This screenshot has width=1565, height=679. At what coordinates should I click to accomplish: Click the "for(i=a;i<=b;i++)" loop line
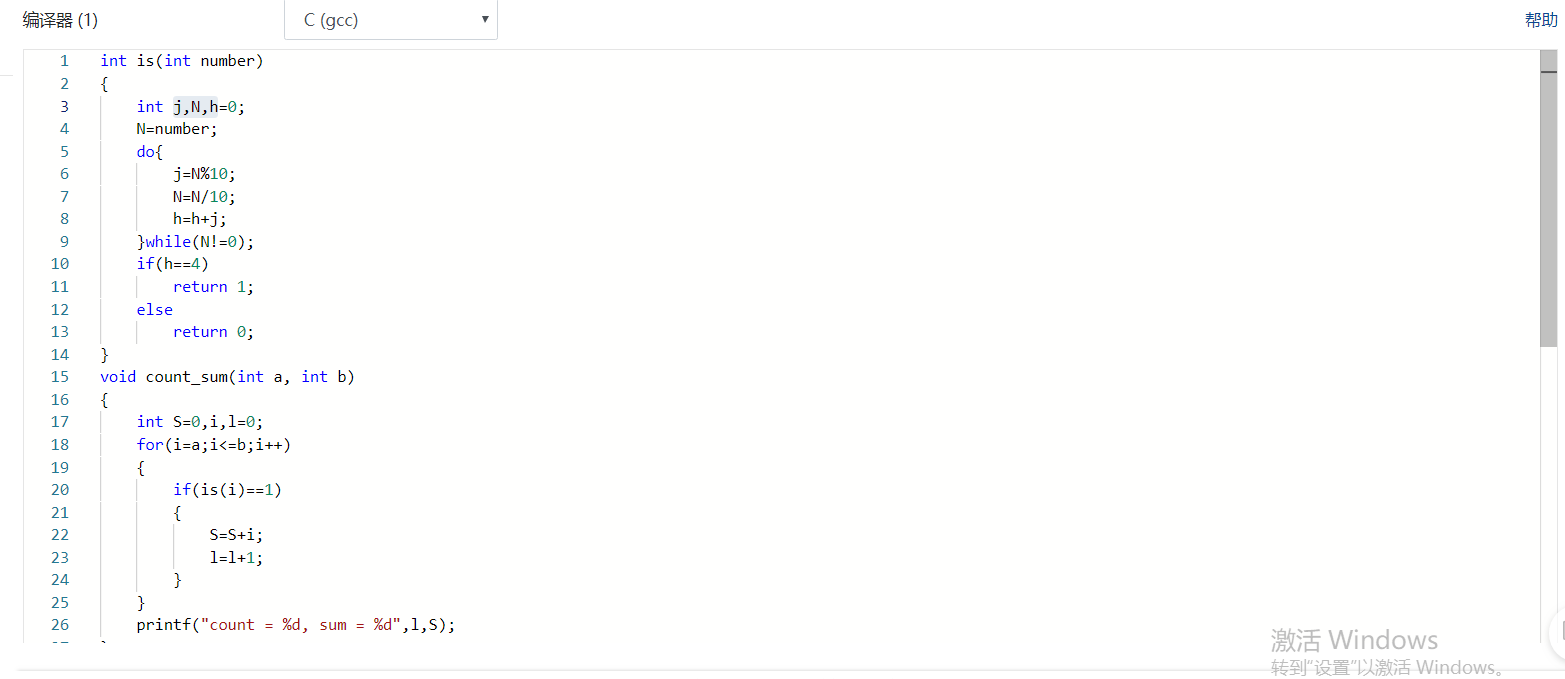click(x=214, y=445)
